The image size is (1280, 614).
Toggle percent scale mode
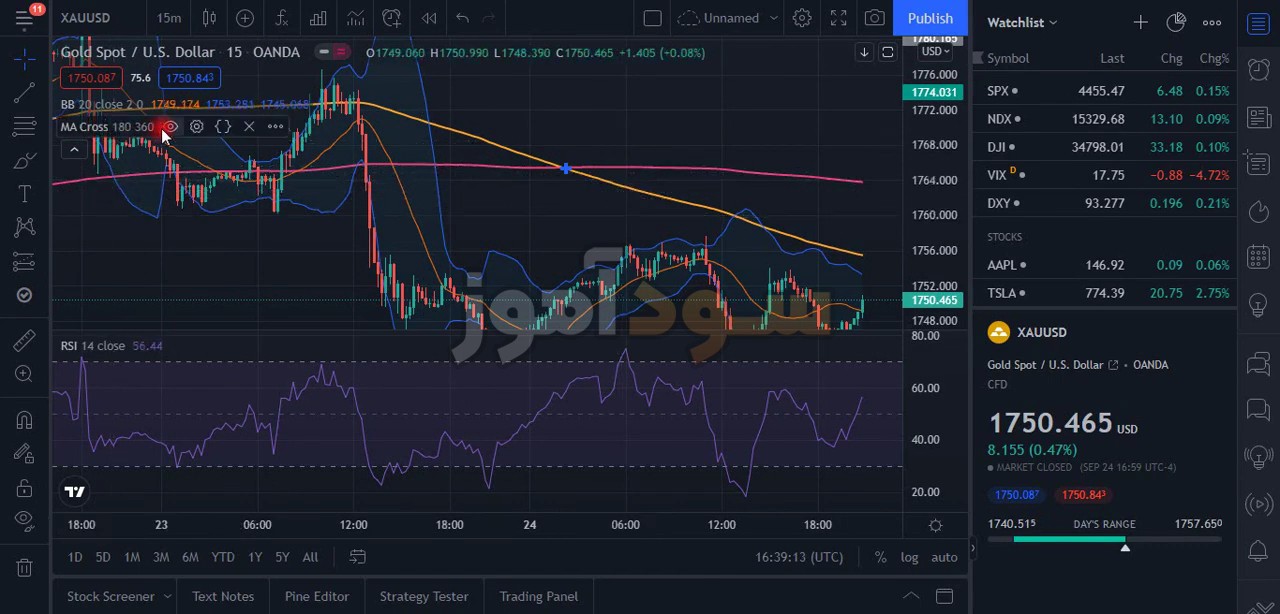[880, 557]
